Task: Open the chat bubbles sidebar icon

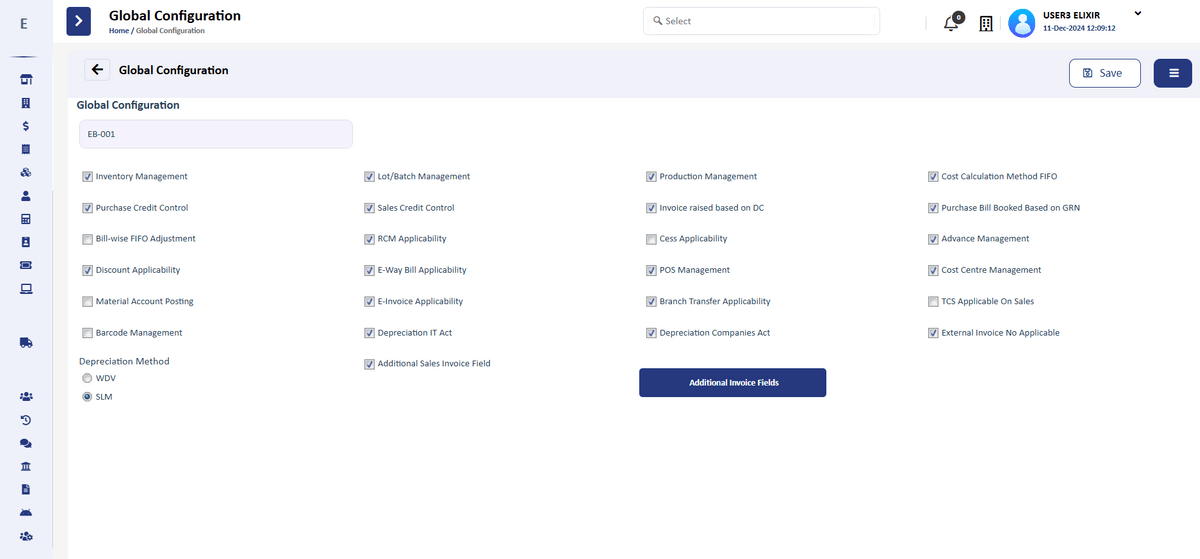Action: pyautogui.click(x=26, y=443)
